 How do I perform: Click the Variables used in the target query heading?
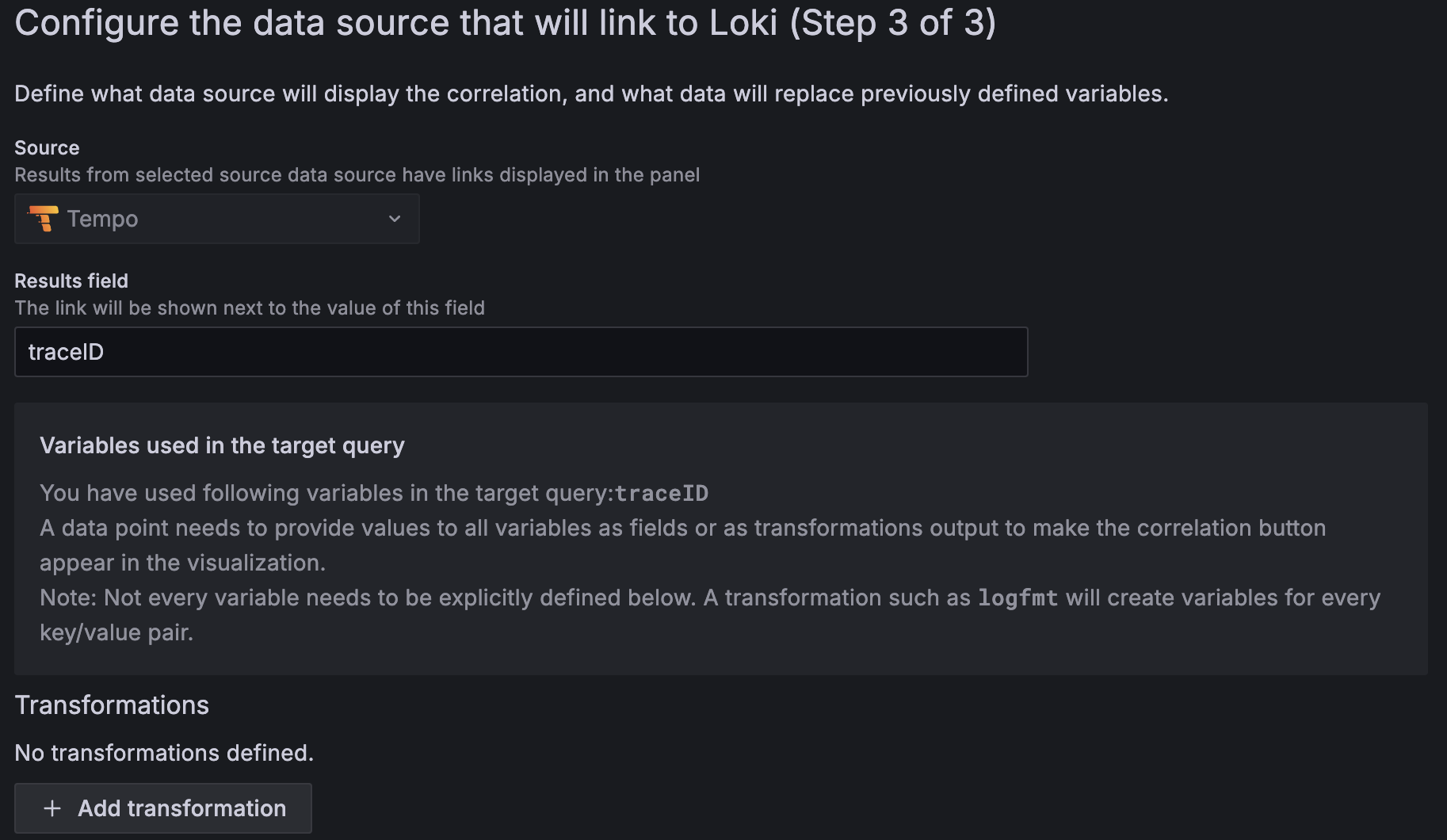pos(222,445)
